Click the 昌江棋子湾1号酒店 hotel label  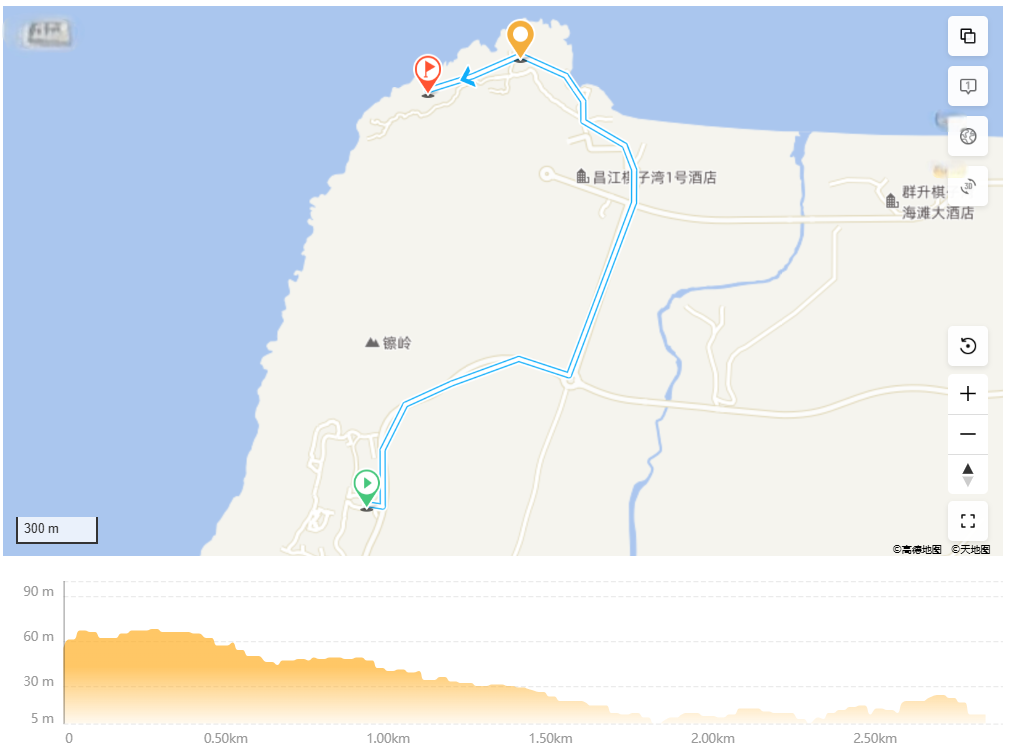647,177
